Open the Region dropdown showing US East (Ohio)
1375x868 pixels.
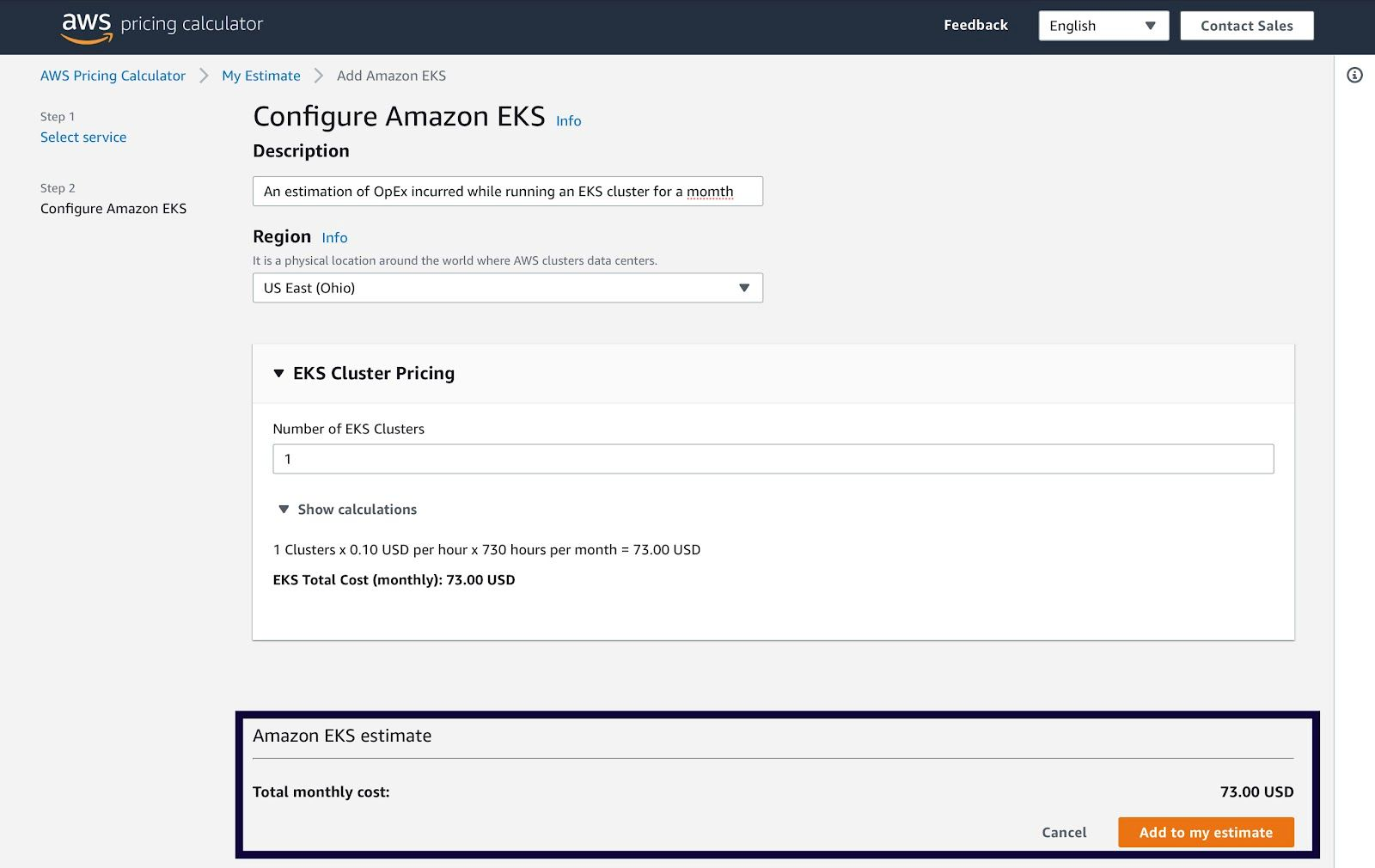pyautogui.click(x=507, y=288)
